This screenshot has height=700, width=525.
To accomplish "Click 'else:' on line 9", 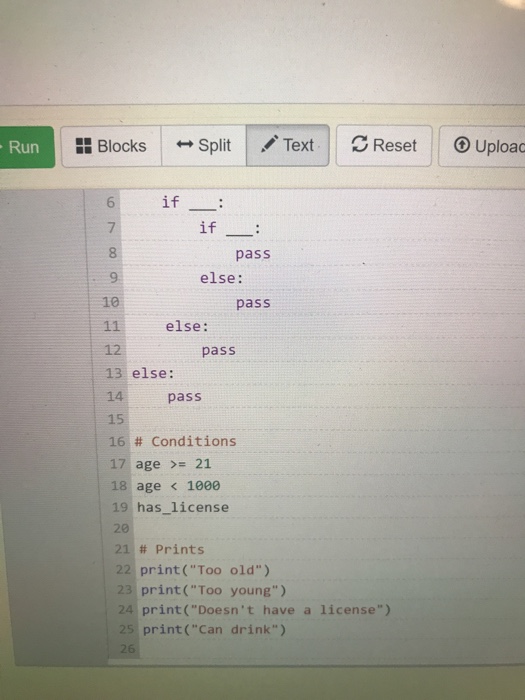I will click(x=221, y=278).
